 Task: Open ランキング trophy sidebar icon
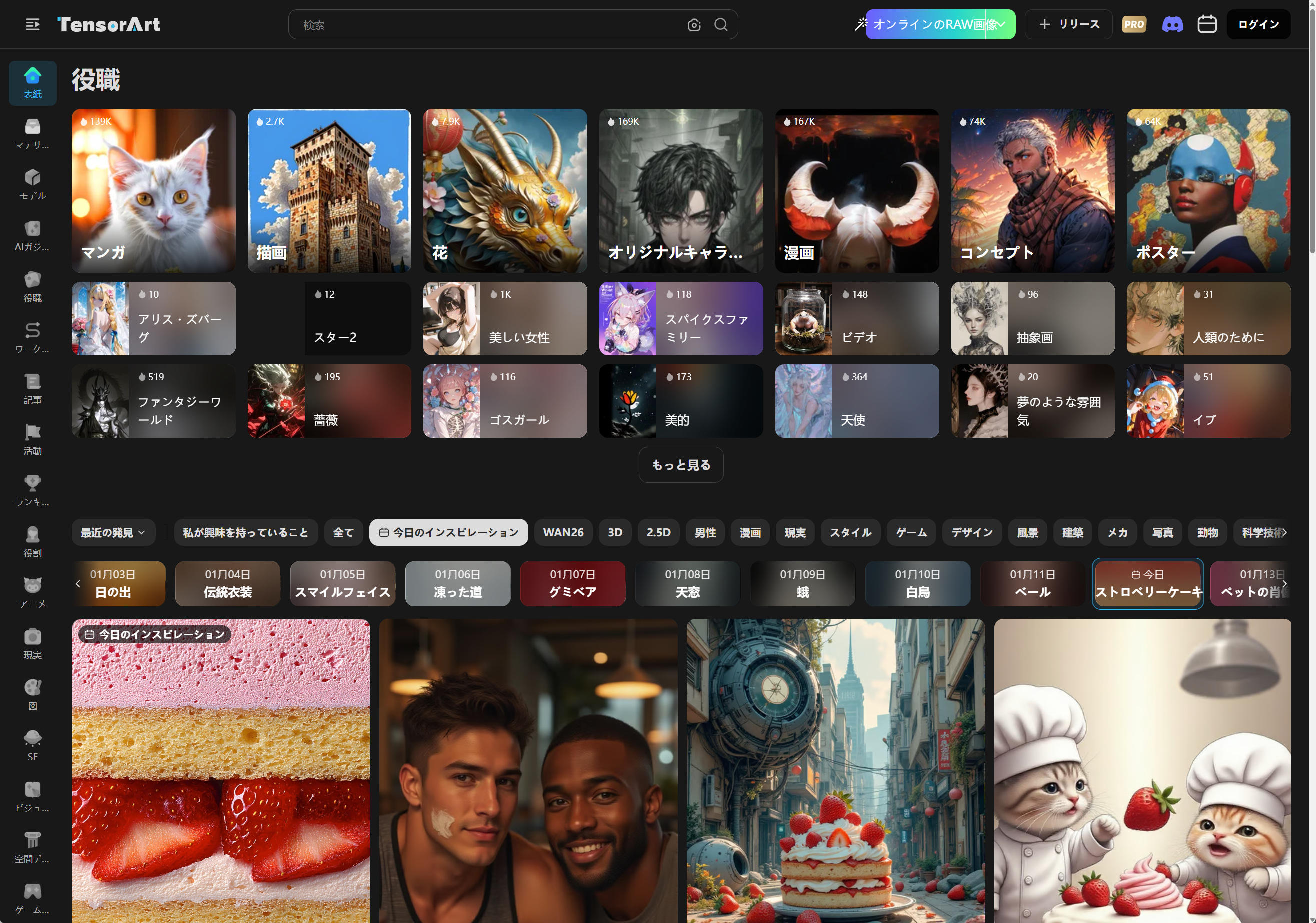pos(32,490)
